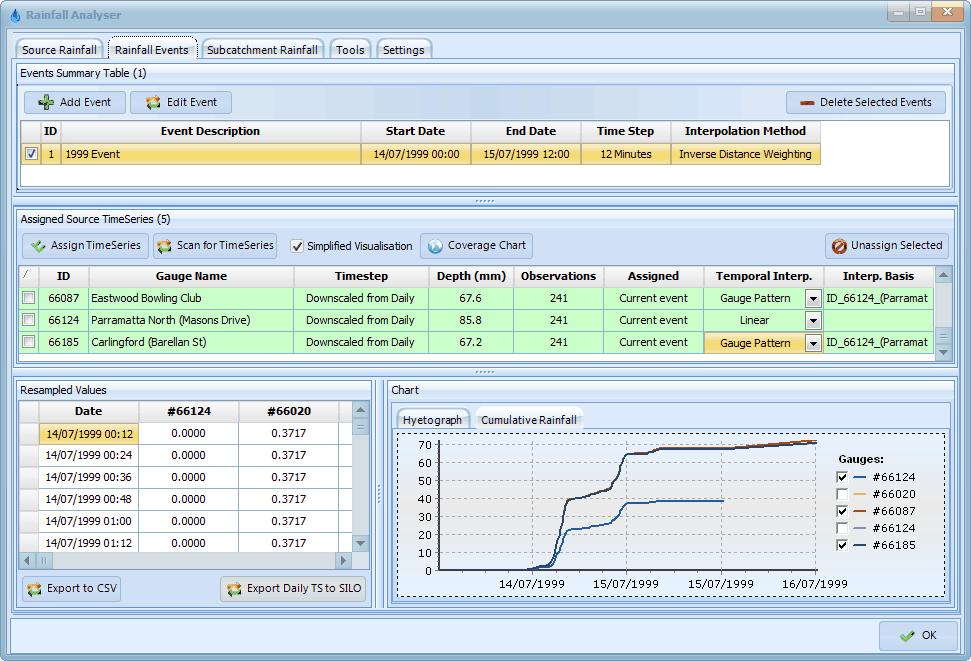This screenshot has height=661, width=971.
Task: Enable gauge #66020 in chart legend
Action: point(842,494)
